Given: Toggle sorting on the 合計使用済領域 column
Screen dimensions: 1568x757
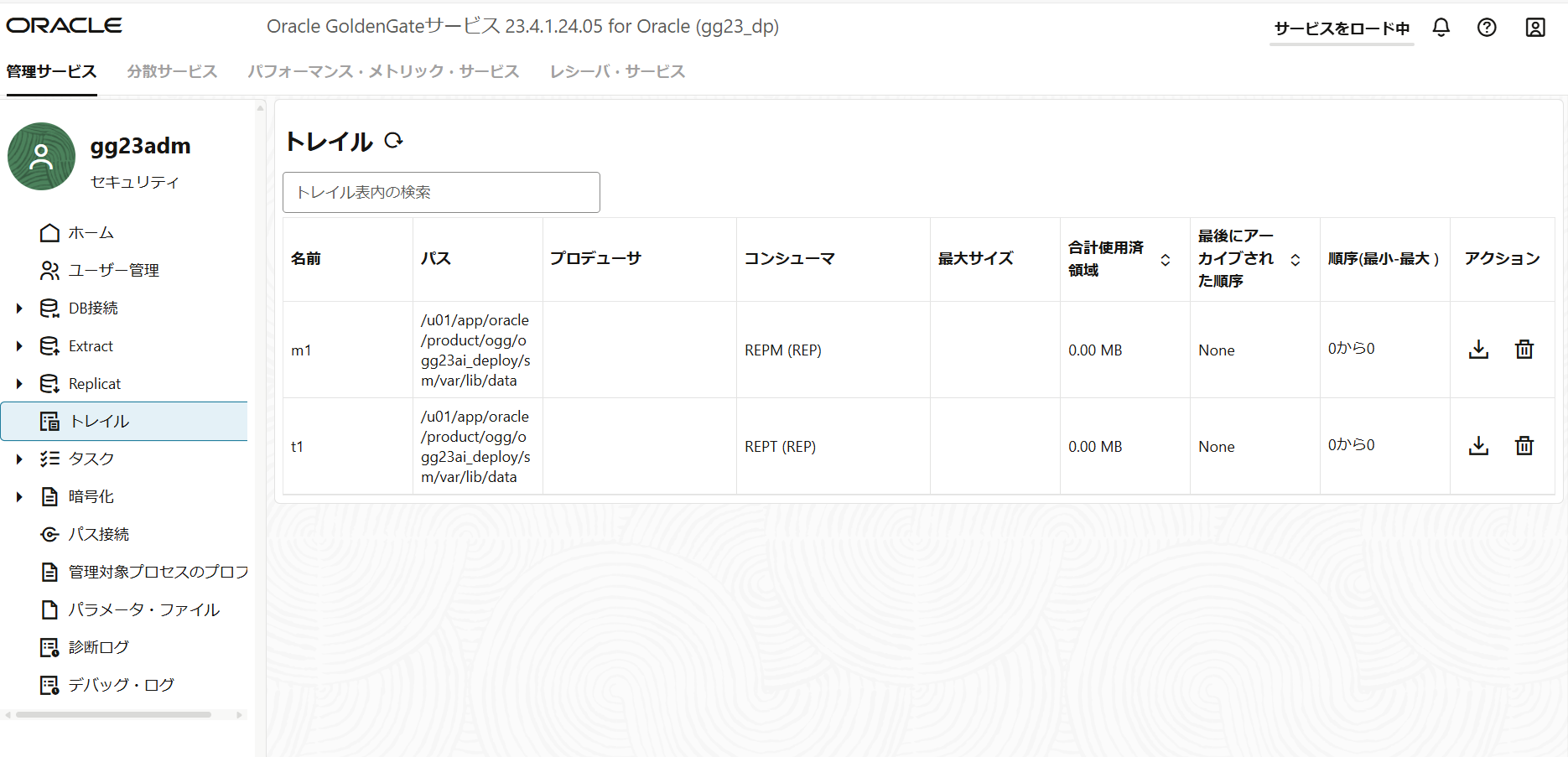Looking at the screenshot, I should pos(1165,260).
